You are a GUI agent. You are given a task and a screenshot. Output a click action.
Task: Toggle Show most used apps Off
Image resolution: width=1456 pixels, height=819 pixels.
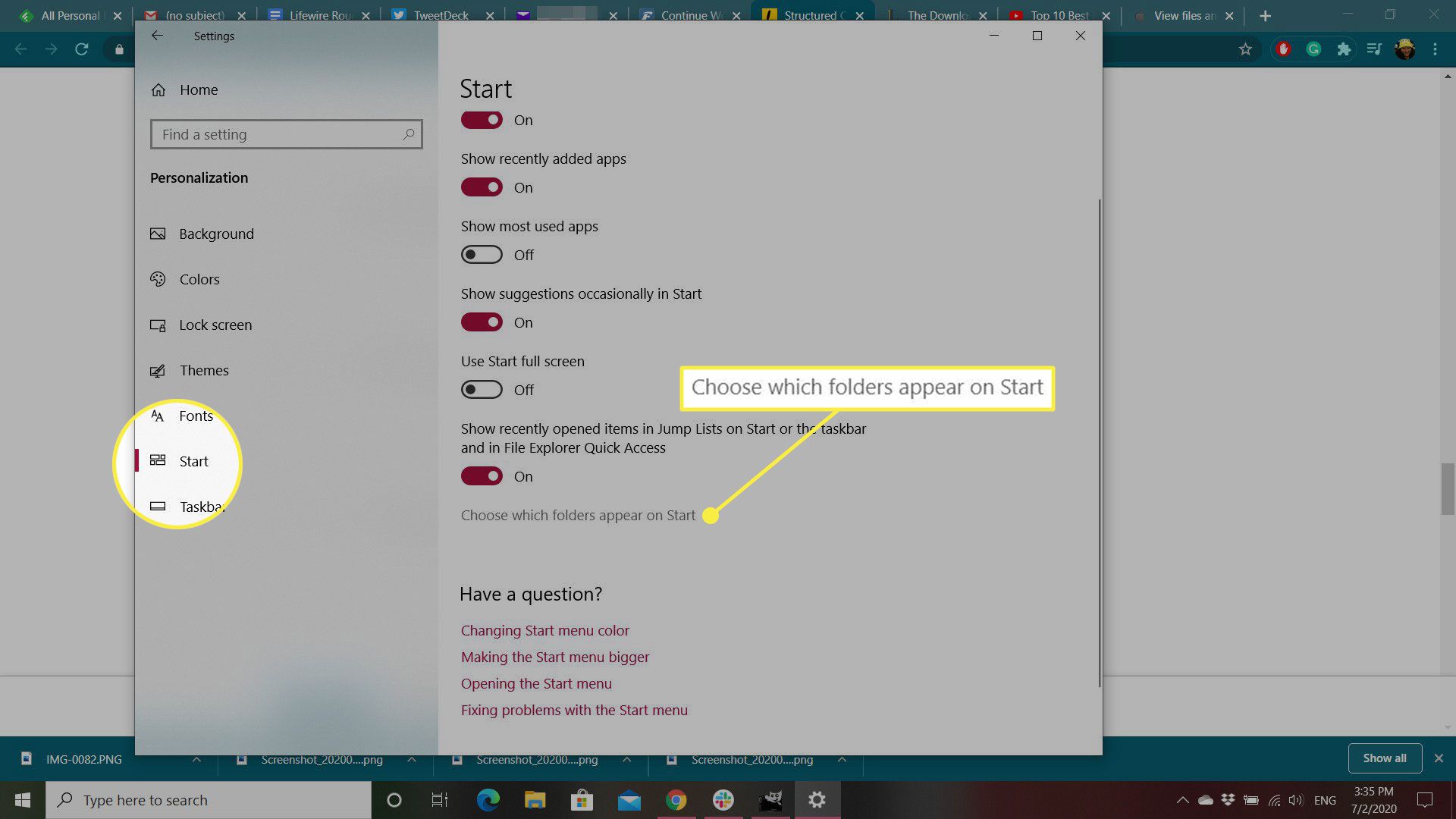point(481,254)
